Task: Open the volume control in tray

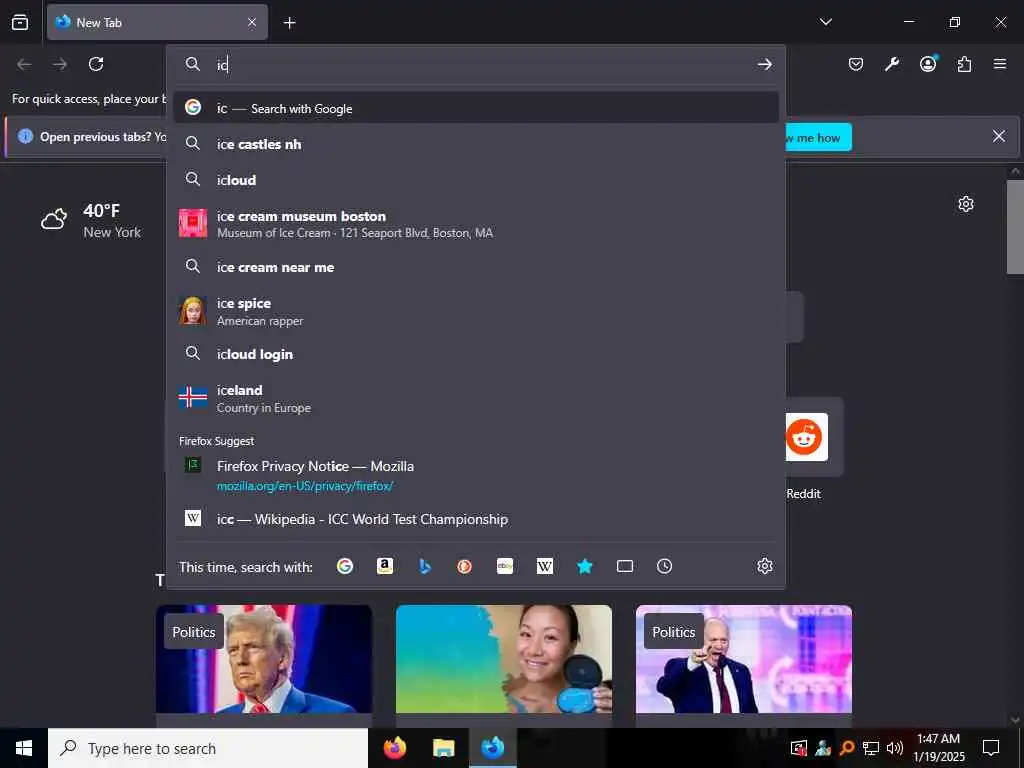Action: [x=894, y=748]
